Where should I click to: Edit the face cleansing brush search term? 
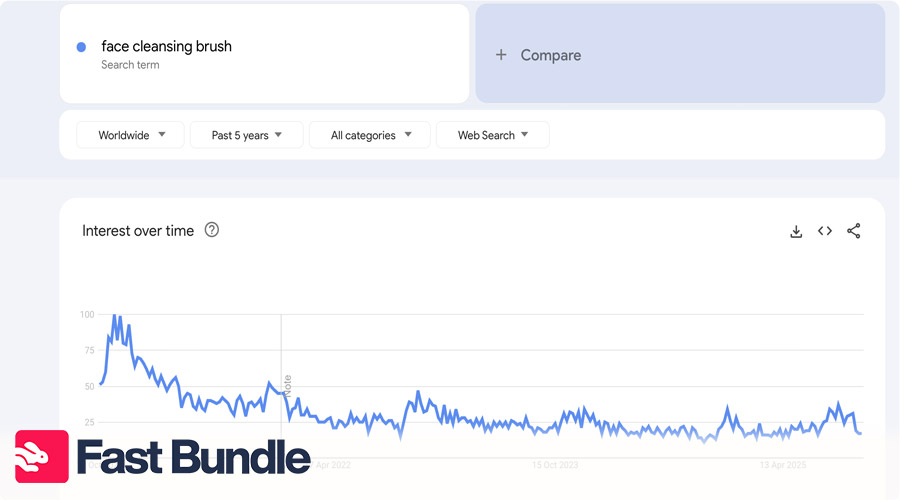(166, 47)
